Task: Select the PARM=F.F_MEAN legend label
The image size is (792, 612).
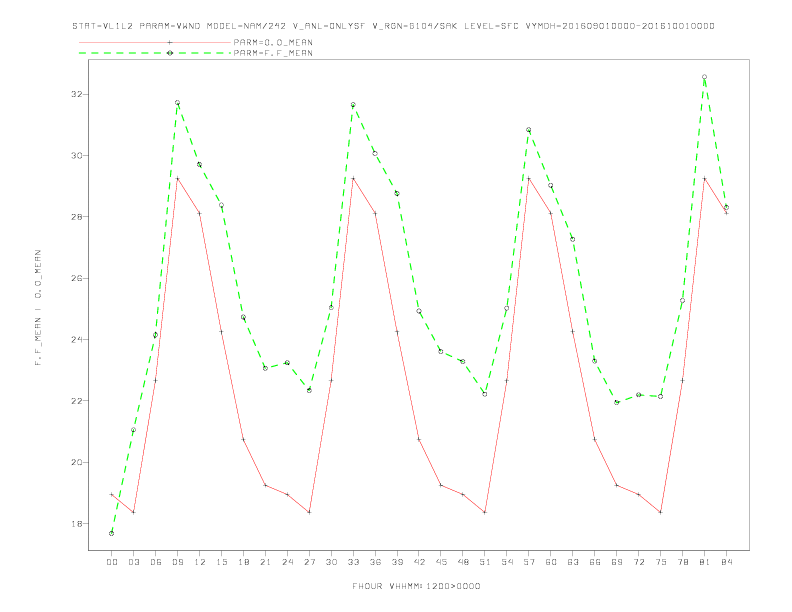Action: (273, 53)
